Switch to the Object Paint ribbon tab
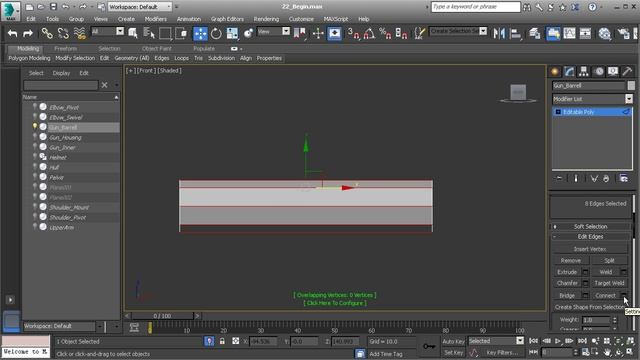 [x=156, y=49]
